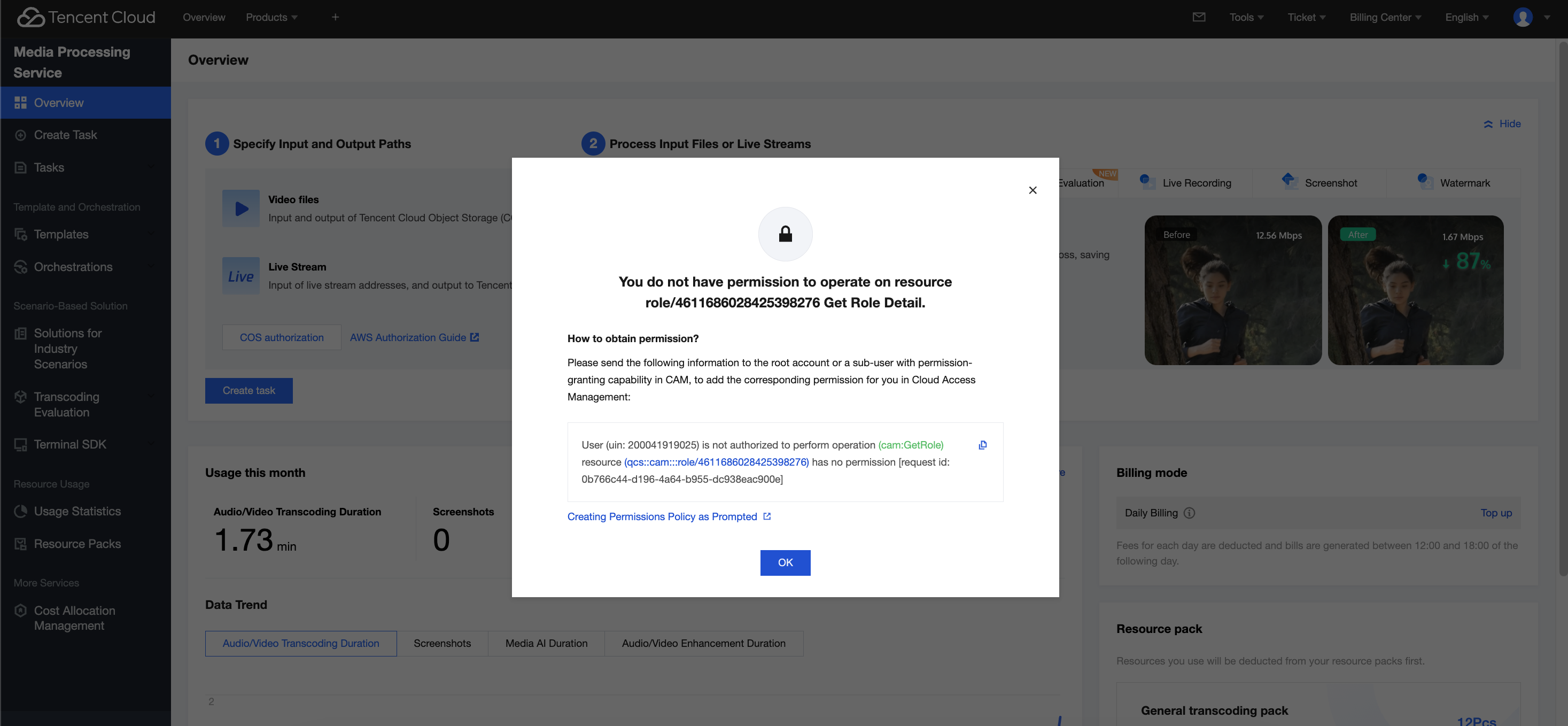Click the Tencent Cloud logo
Image resolution: width=1568 pixels, height=726 pixels.
[x=86, y=17]
